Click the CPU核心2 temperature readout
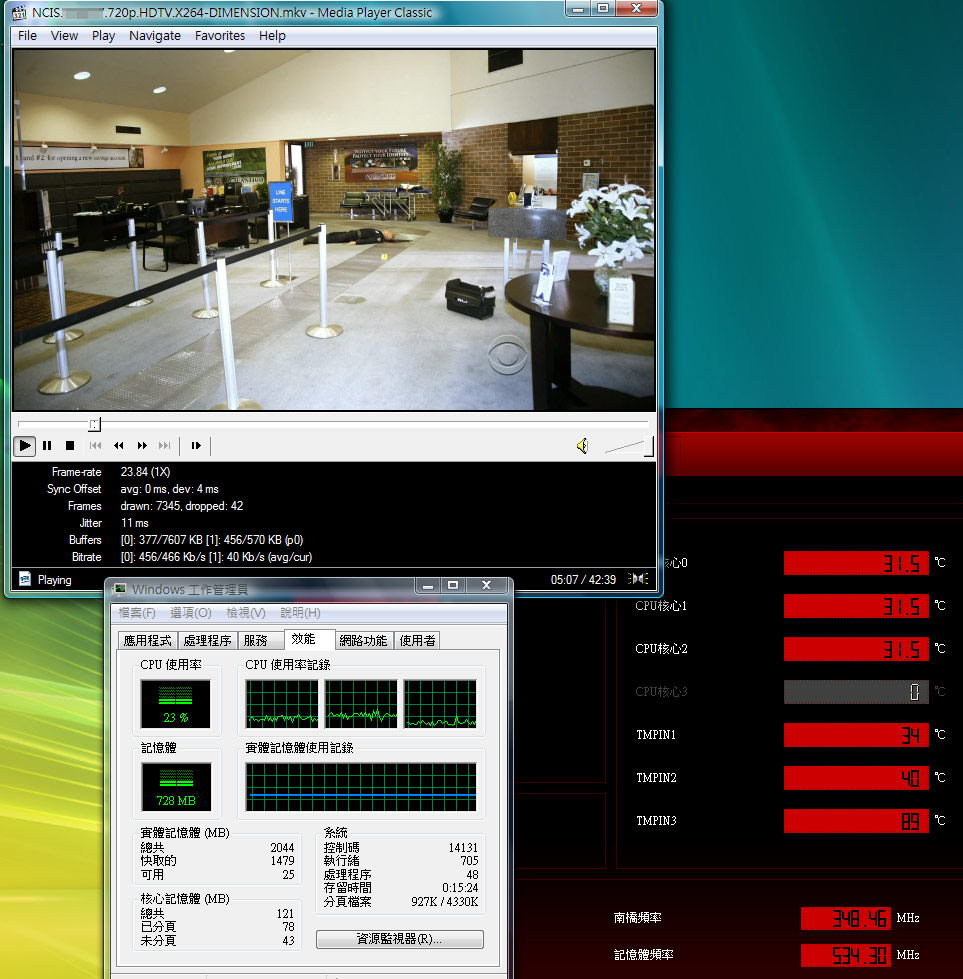Image resolution: width=963 pixels, height=979 pixels. (x=856, y=649)
